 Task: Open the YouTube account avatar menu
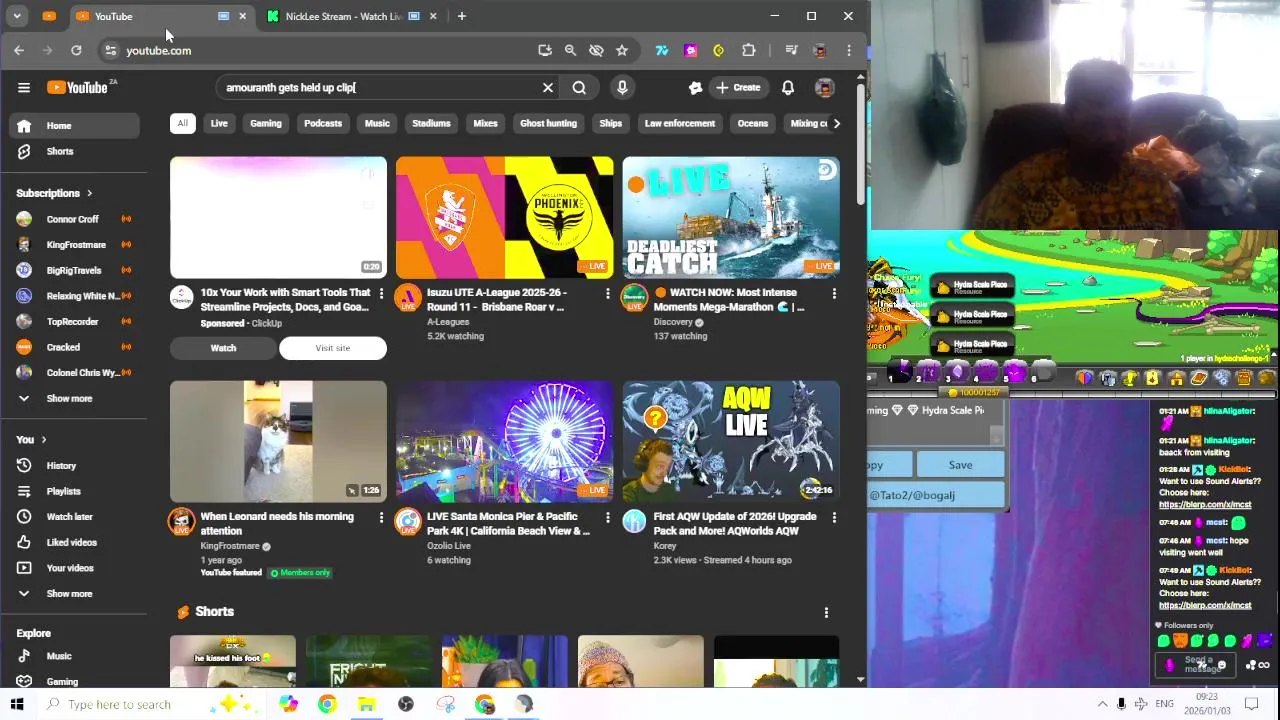825,87
